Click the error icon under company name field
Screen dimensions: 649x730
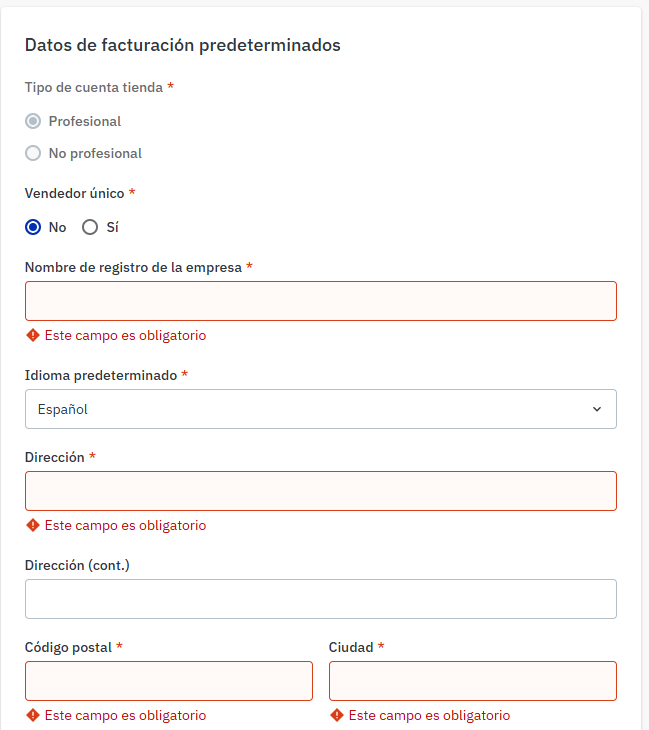(33, 335)
